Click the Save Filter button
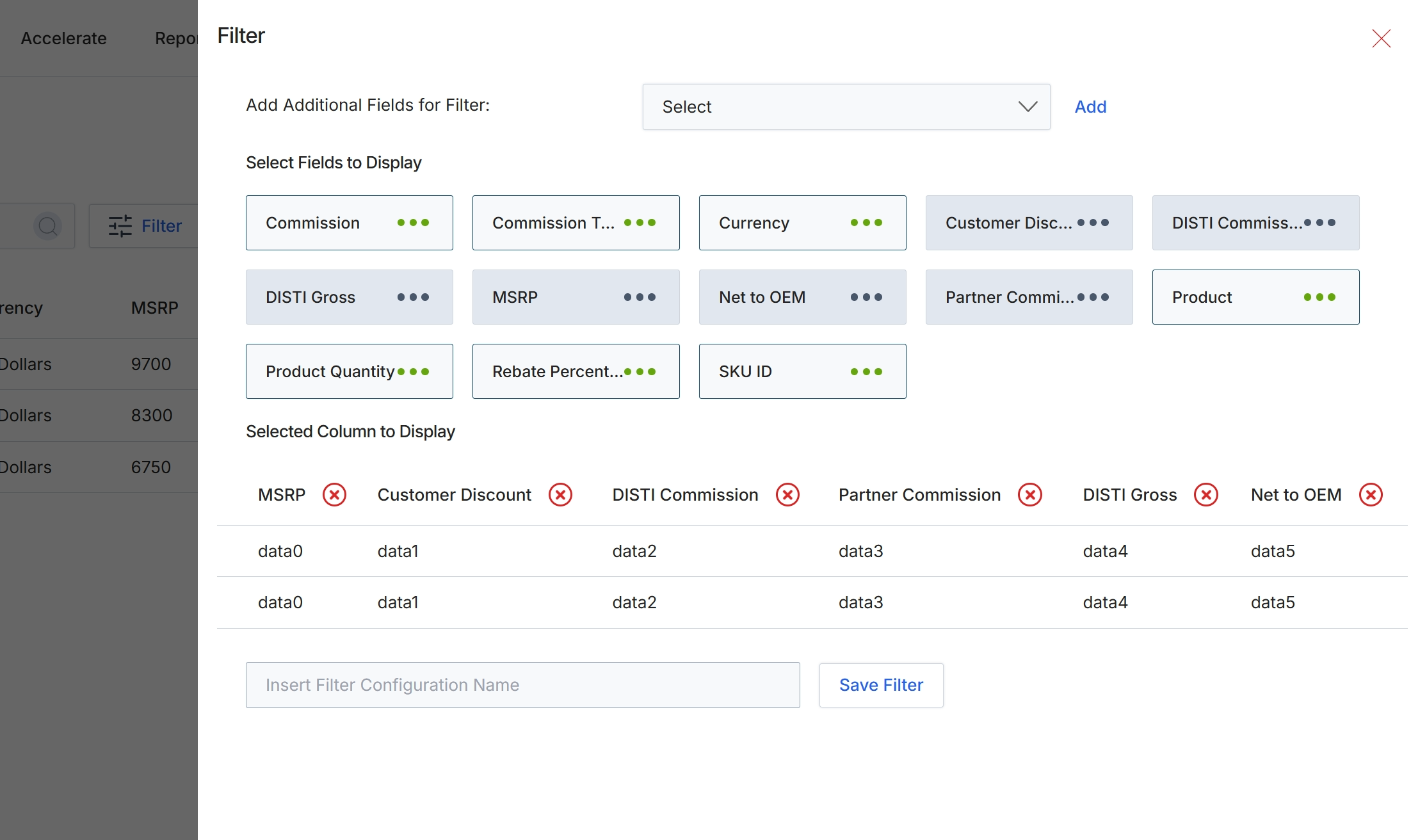The image size is (1427, 840). (x=881, y=685)
